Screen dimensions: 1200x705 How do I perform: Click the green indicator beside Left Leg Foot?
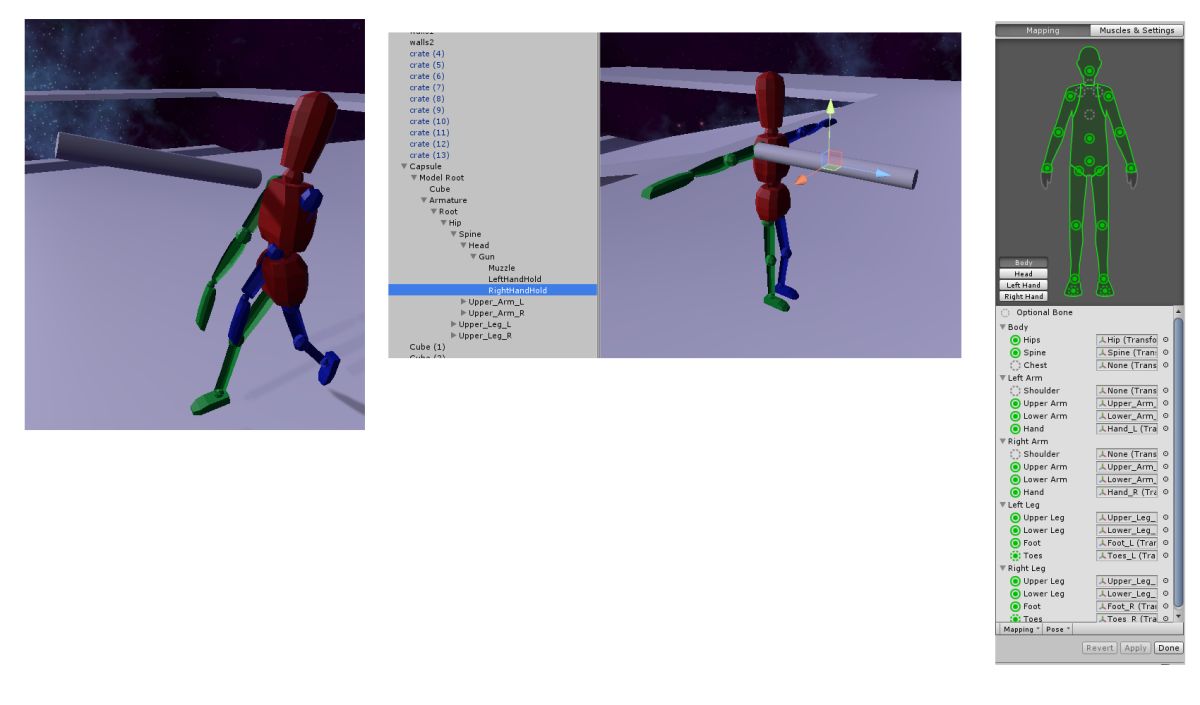coord(1015,543)
